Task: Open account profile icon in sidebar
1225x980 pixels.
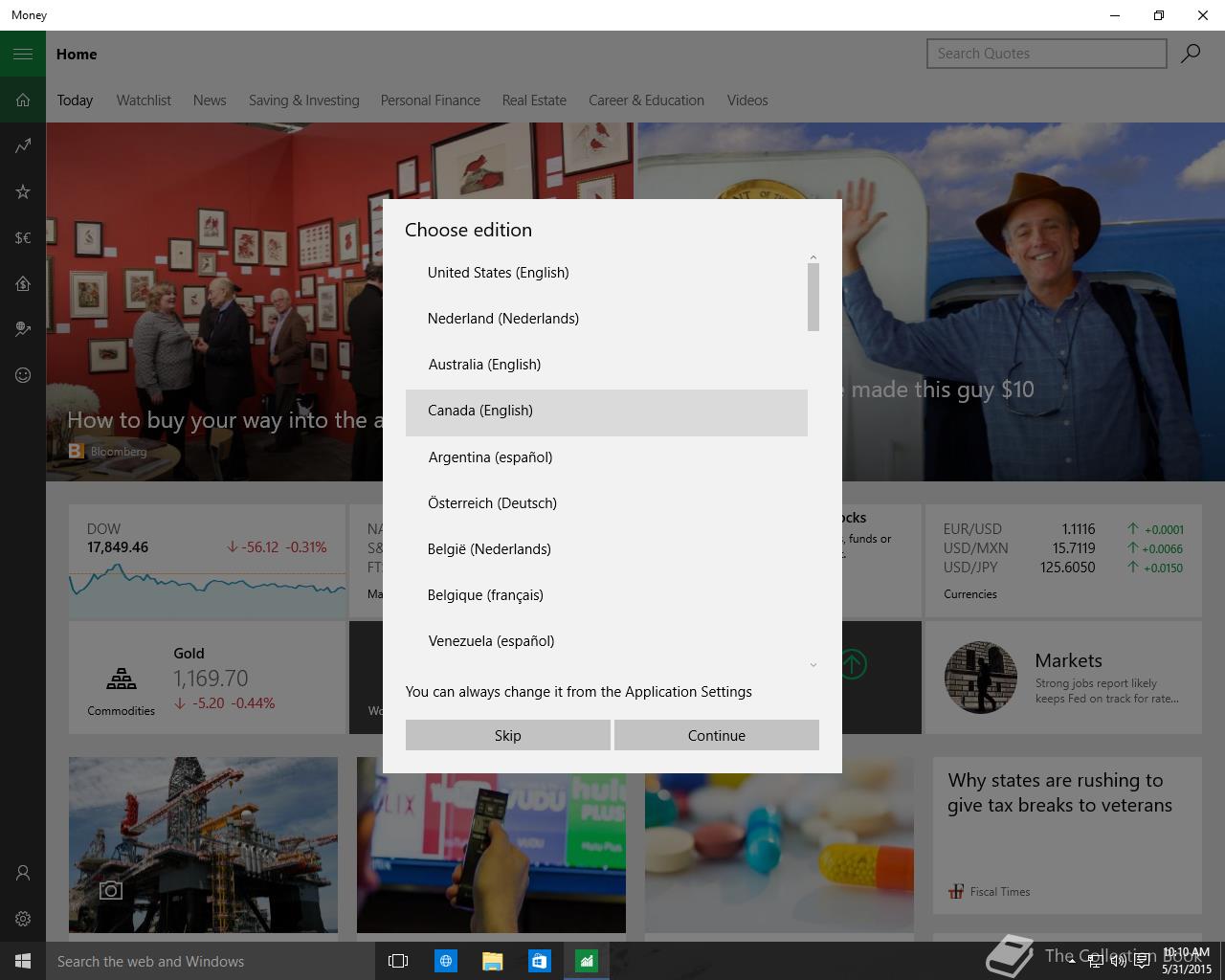Action: pos(23,873)
